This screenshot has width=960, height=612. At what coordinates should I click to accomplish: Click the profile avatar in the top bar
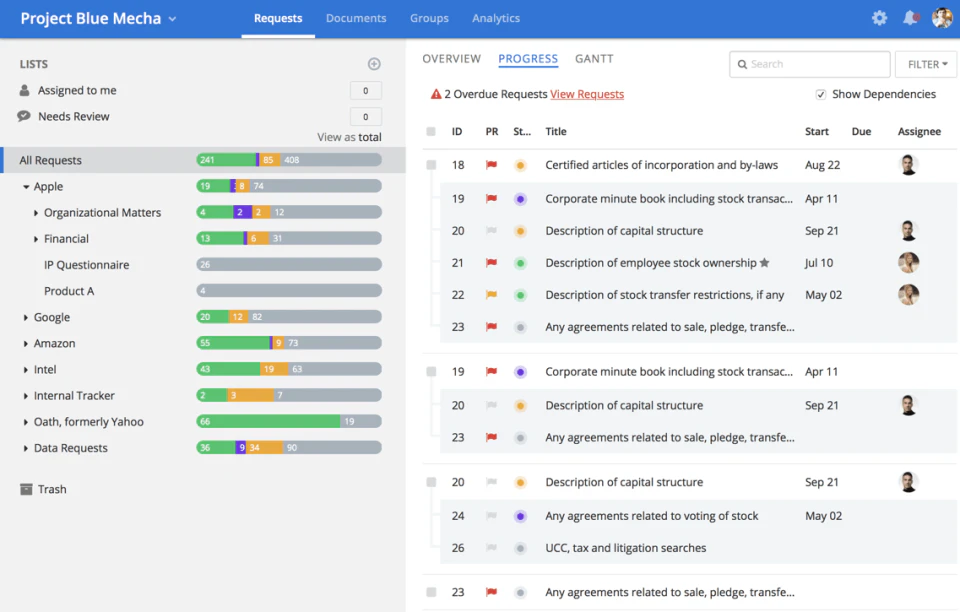941,17
